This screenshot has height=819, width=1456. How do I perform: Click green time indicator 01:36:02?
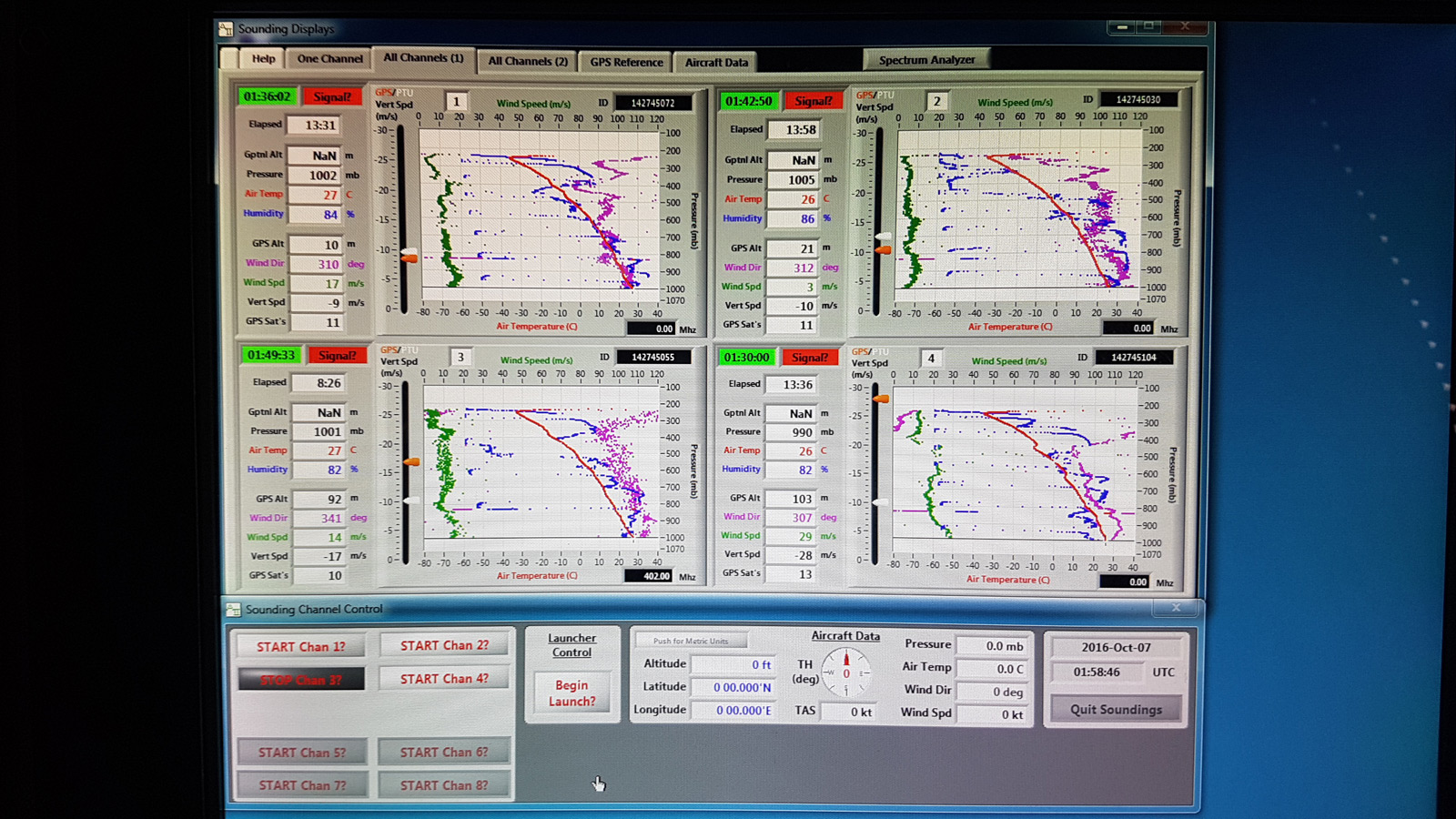(x=268, y=96)
